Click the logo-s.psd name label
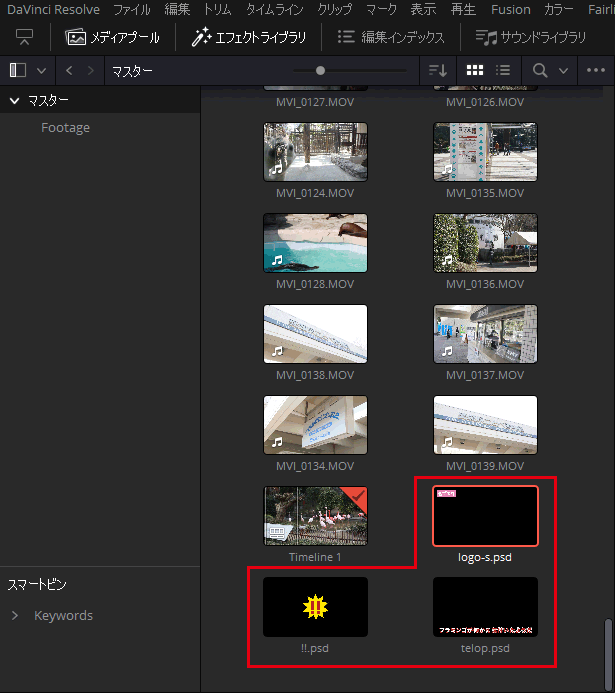 click(x=485, y=557)
